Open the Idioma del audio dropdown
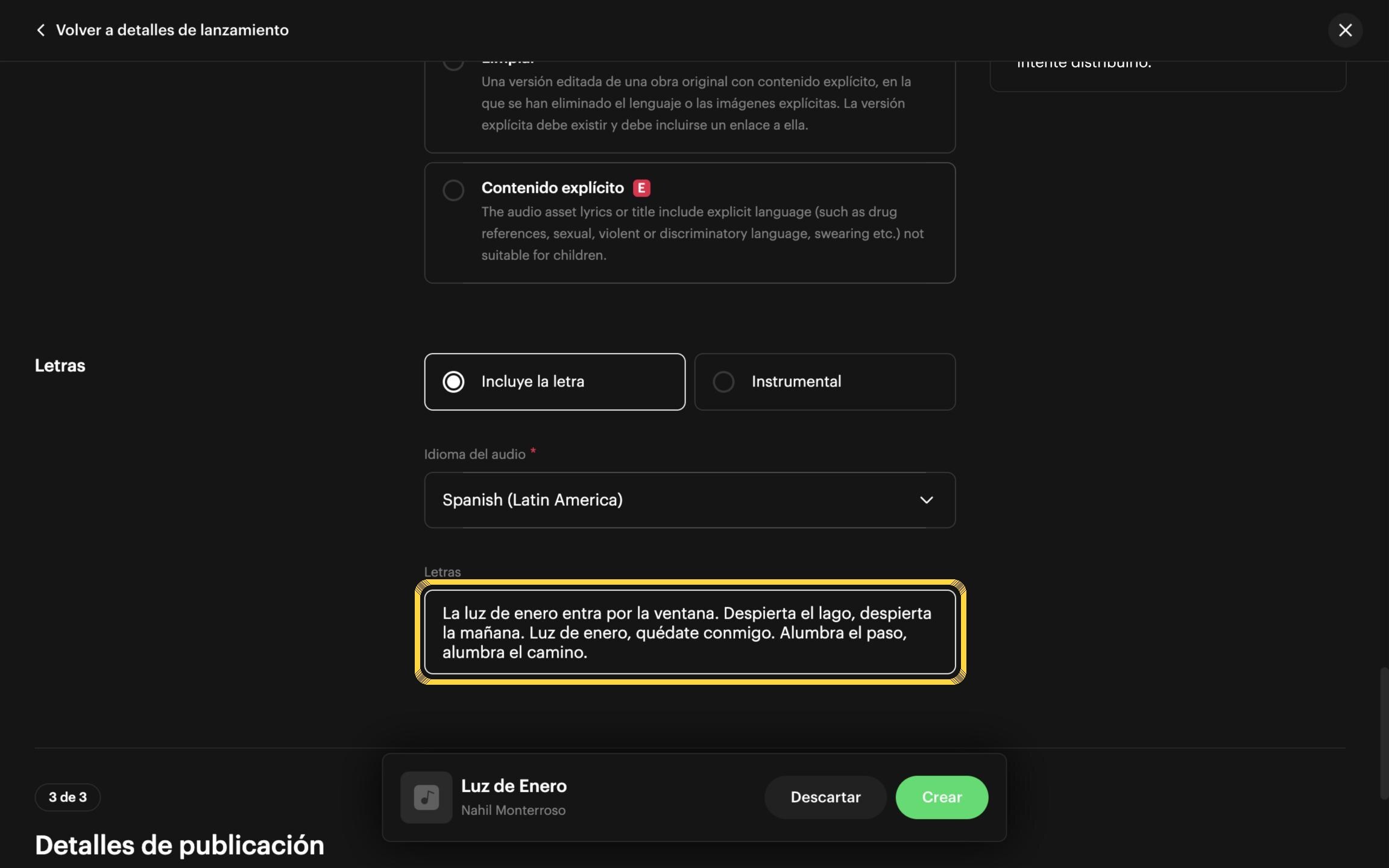 (690, 500)
